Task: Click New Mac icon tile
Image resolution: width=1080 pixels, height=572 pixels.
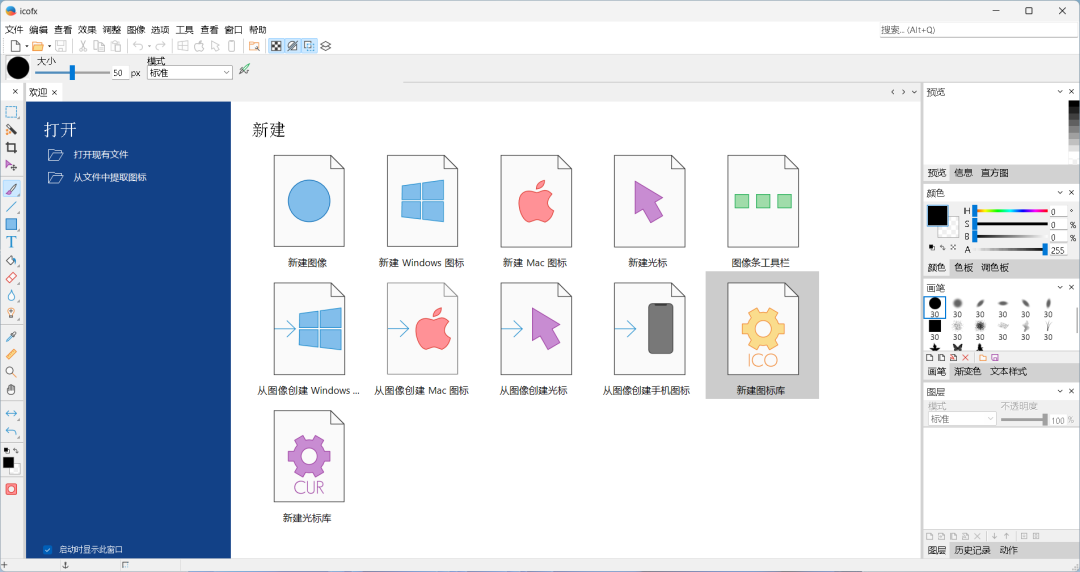Action: pos(535,212)
